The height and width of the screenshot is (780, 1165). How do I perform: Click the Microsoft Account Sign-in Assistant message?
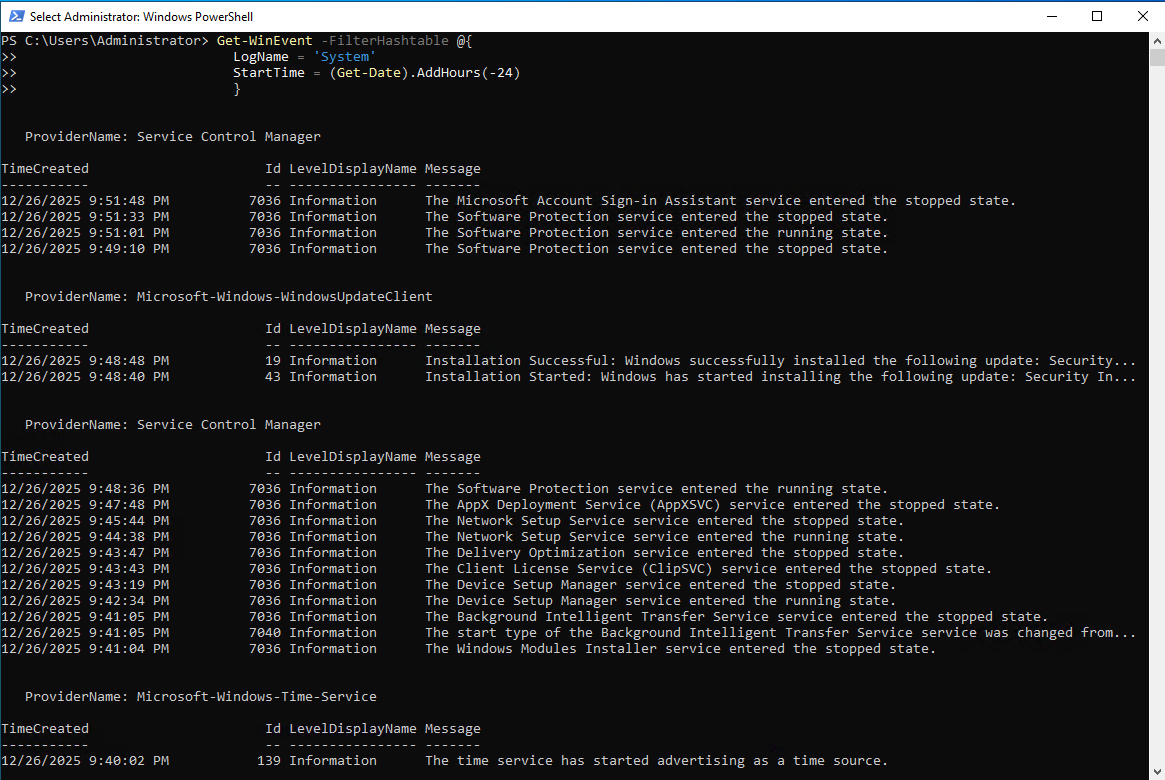720,201
